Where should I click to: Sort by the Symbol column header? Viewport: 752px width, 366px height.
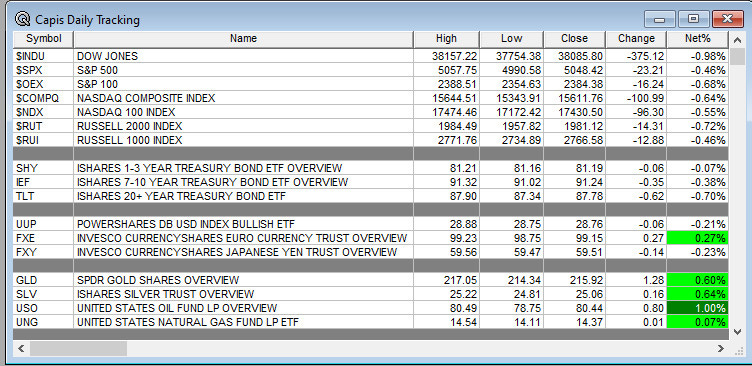point(44,38)
